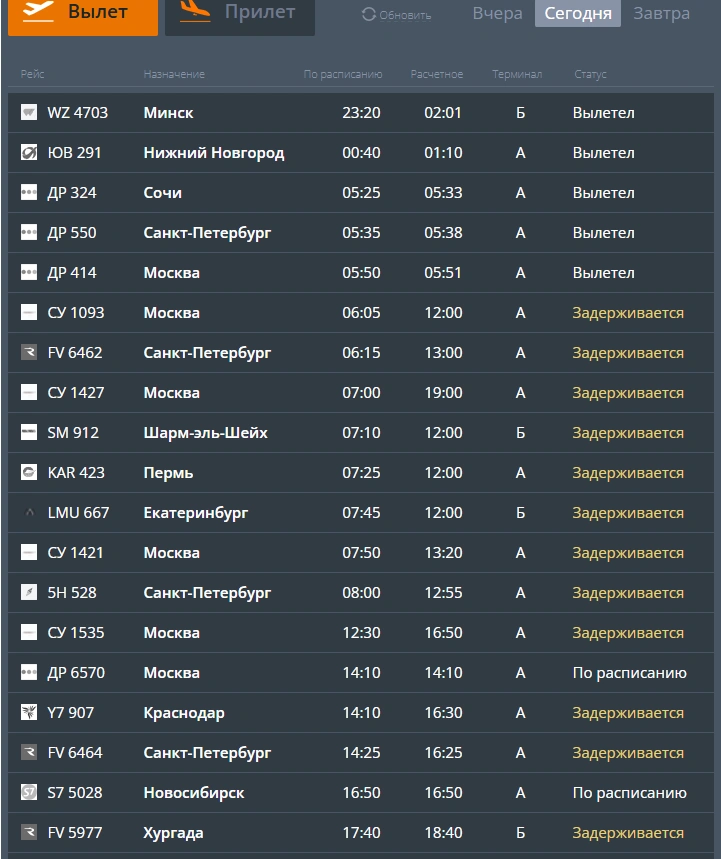Click estimated time 19:00 of СУ 1427

[443, 392]
